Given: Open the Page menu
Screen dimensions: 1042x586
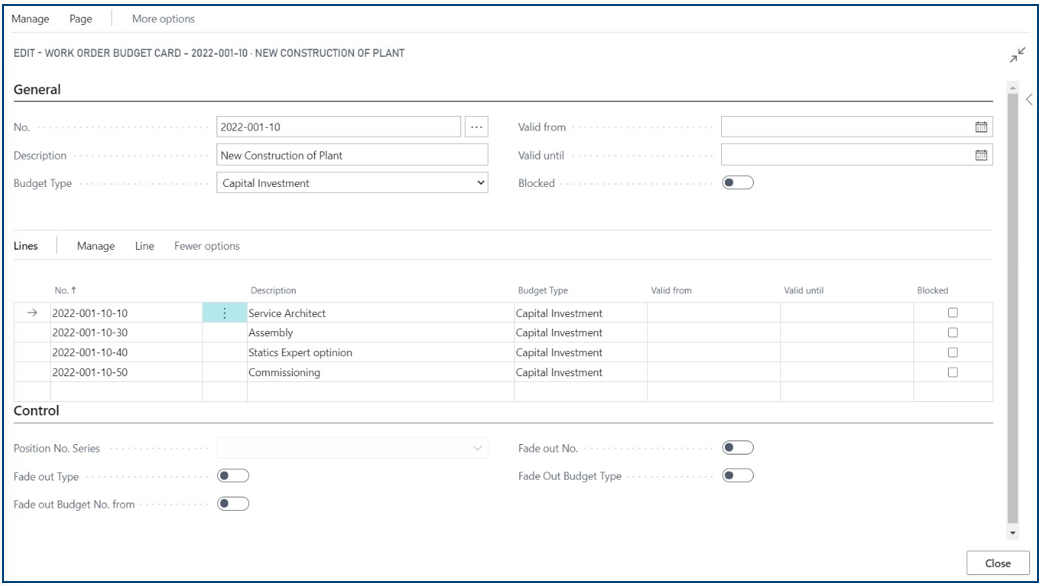Looking at the screenshot, I should (81, 19).
